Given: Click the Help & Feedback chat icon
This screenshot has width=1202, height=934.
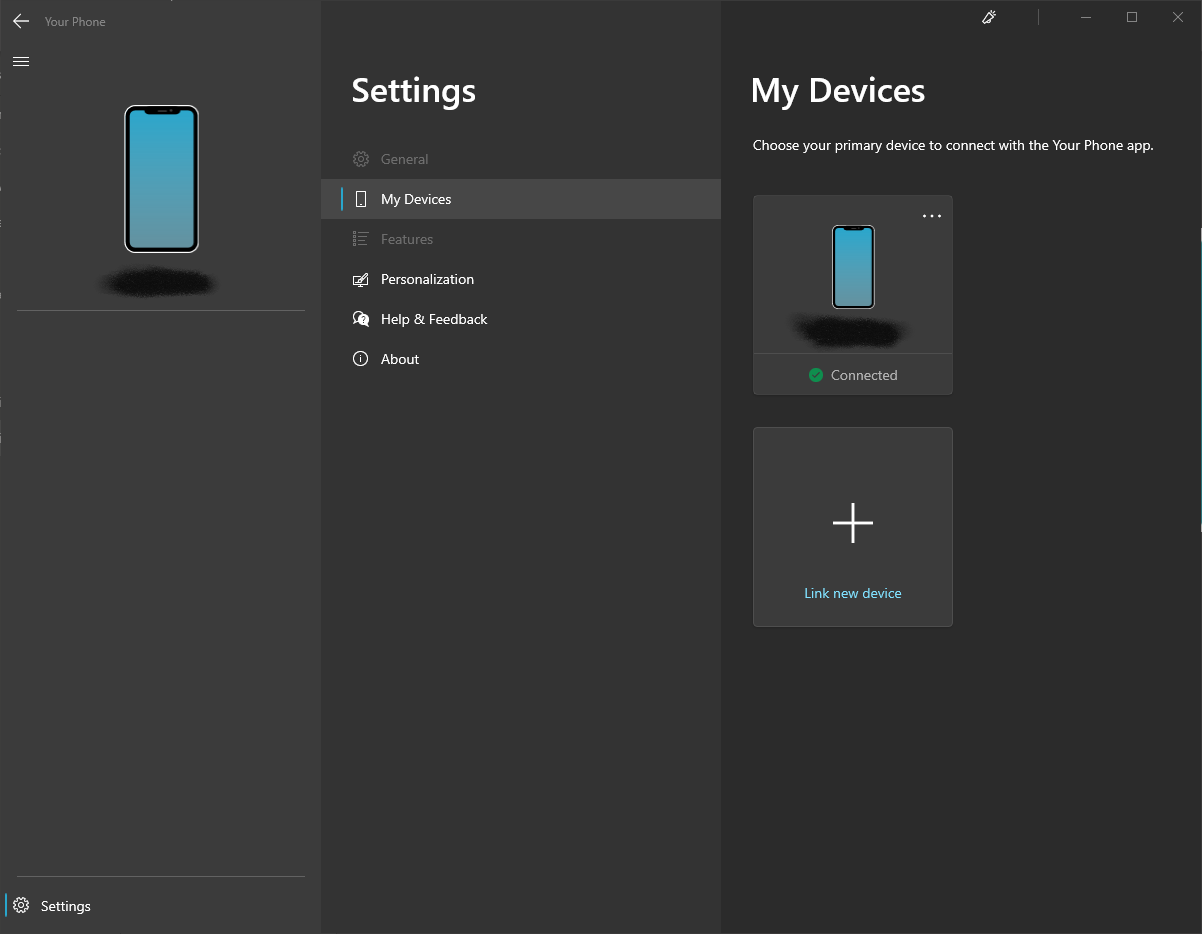Looking at the screenshot, I should (x=361, y=319).
